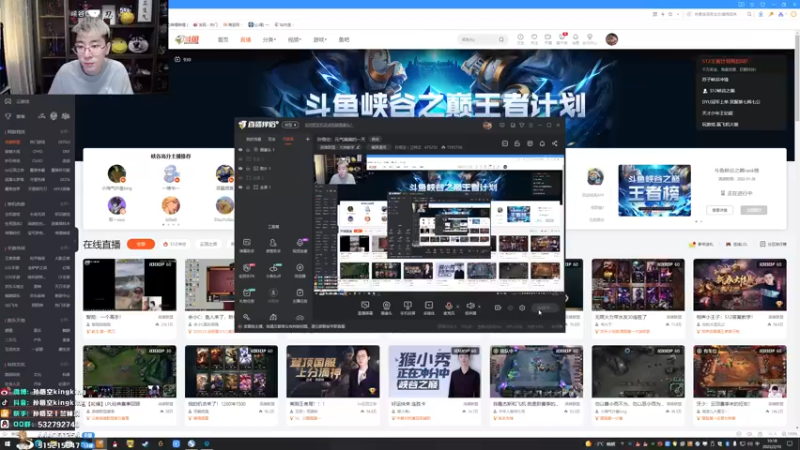Add new scene with plus button
This screenshot has width=800, height=450.
coord(307,139)
